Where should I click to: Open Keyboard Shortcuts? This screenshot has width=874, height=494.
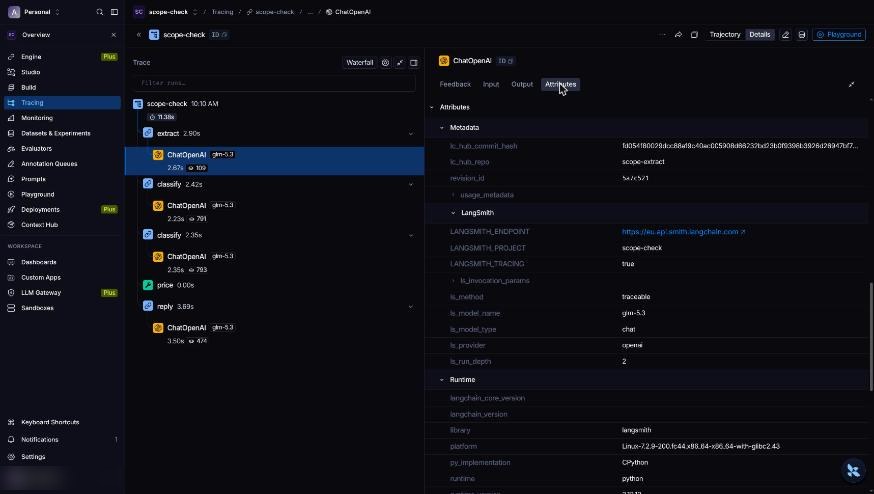[x=50, y=422]
